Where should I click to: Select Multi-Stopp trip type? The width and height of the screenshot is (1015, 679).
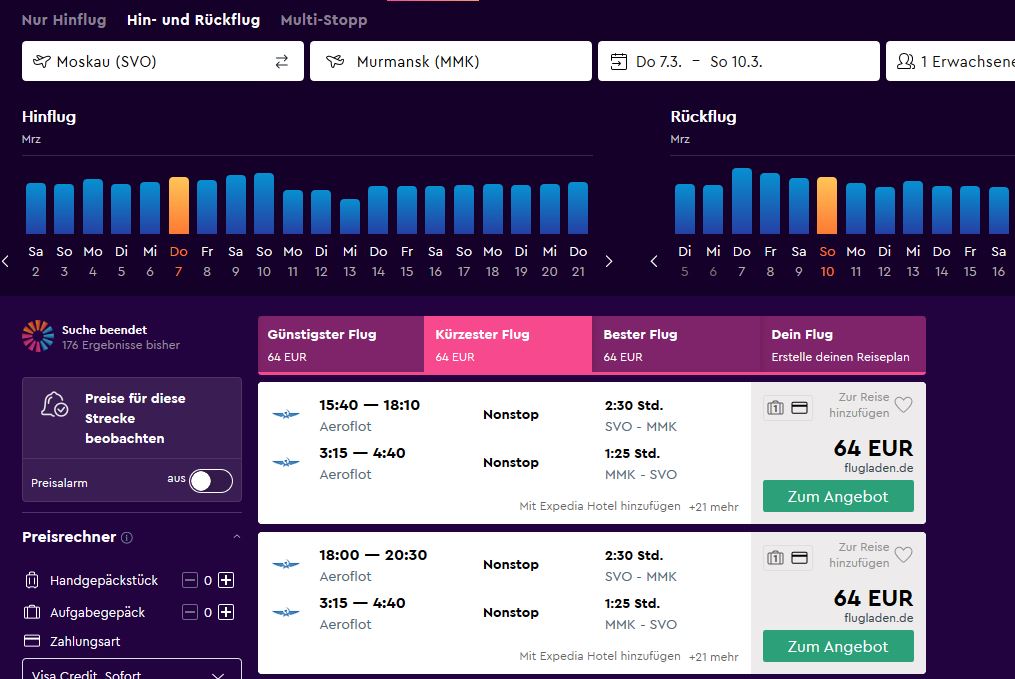[324, 20]
